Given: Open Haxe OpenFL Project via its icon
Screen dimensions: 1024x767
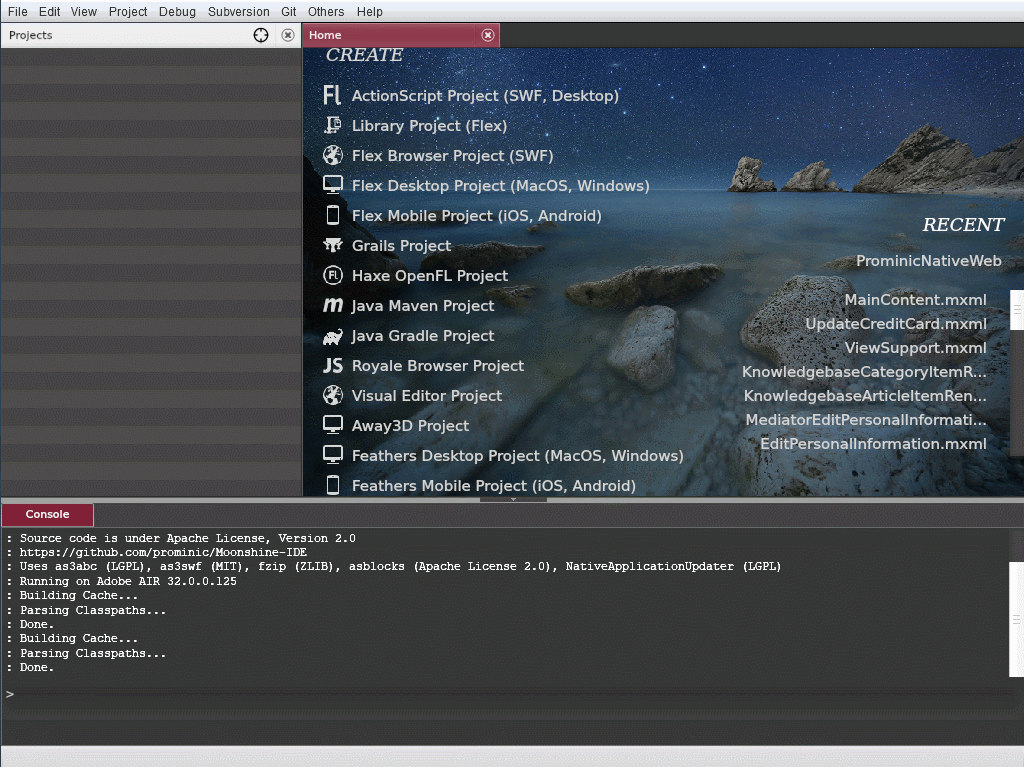Looking at the screenshot, I should point(333,275).
